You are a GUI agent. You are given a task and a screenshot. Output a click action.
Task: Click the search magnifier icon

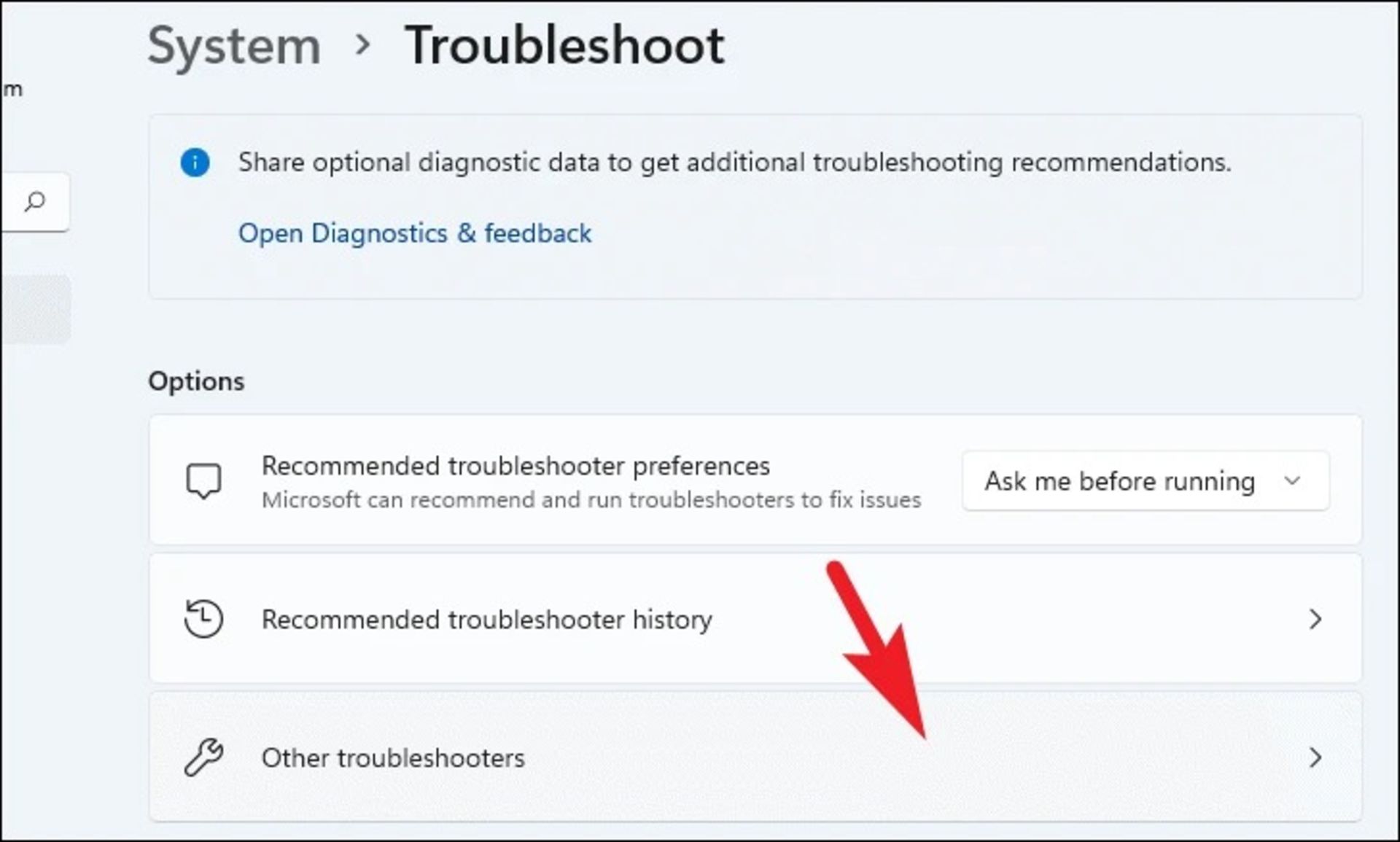34,201
